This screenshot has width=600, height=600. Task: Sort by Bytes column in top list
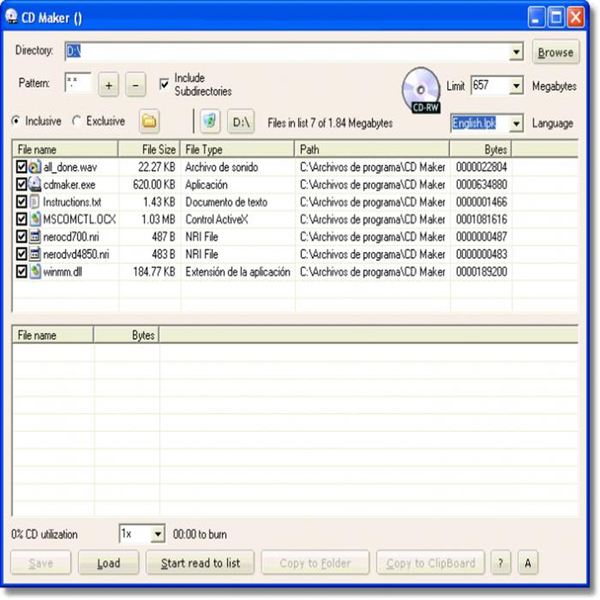click(481, 149)
